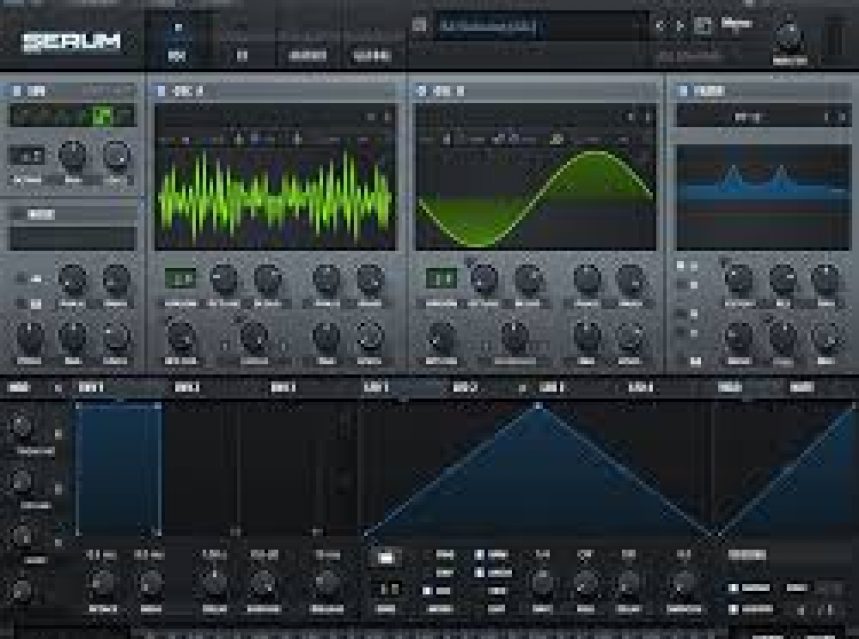Click the SERUM logo
Viewport: 859px width, 639px height.
click(71, 42)
